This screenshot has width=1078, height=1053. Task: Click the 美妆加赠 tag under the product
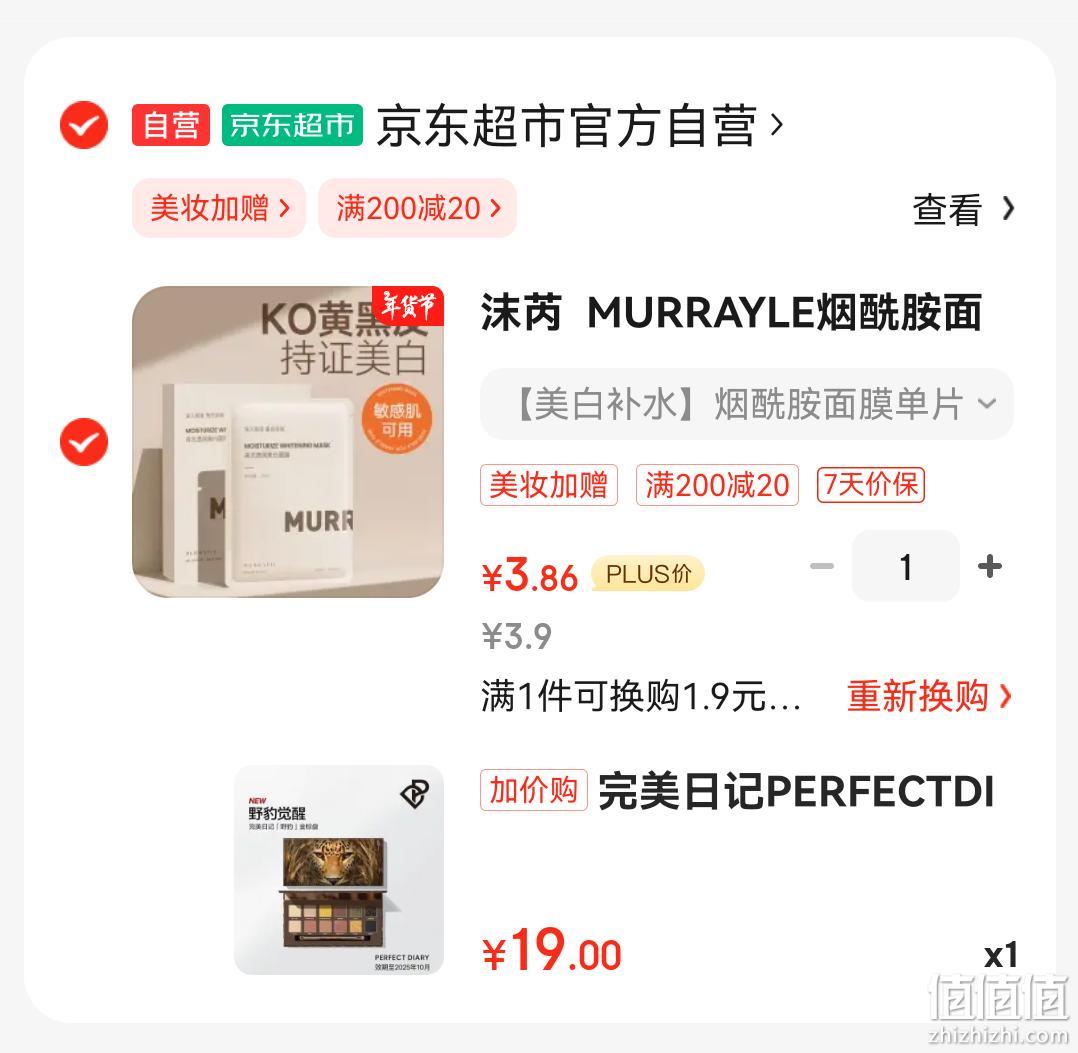(x=549, y=485)
